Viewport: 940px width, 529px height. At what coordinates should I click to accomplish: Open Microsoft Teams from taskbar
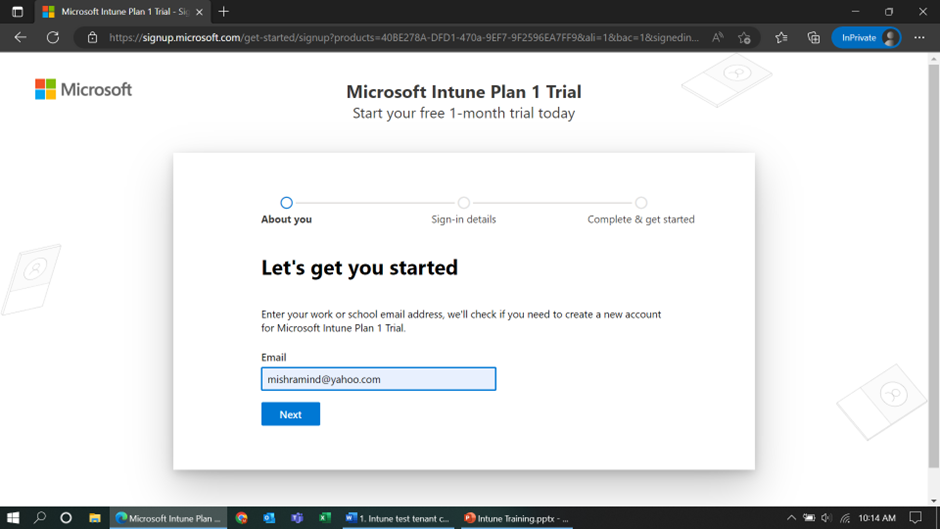[297, 518]
